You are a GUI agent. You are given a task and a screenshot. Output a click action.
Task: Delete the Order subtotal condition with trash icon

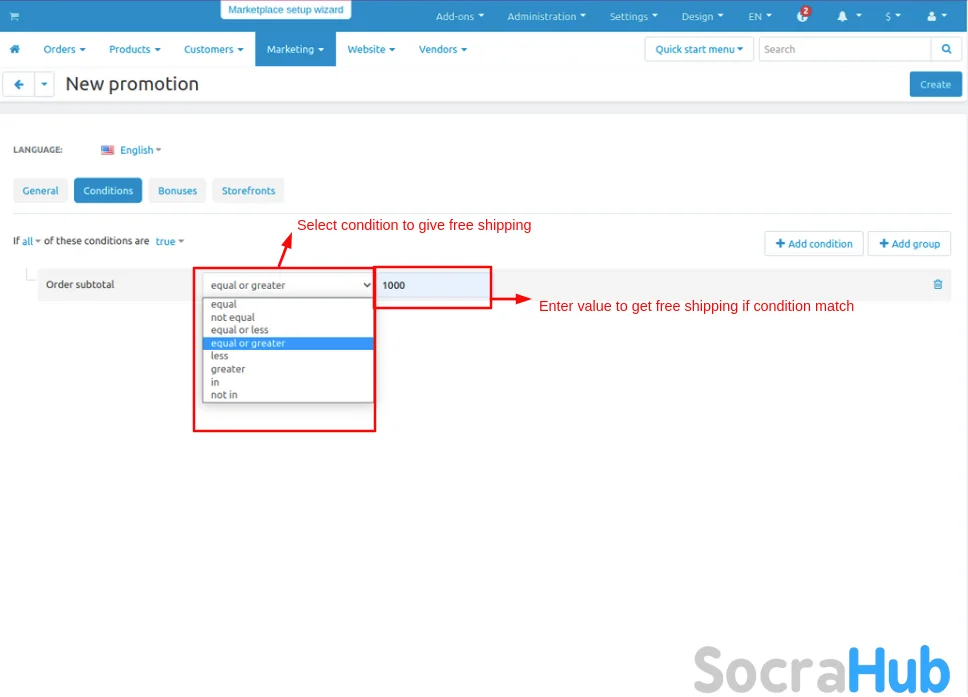[937, 285]
